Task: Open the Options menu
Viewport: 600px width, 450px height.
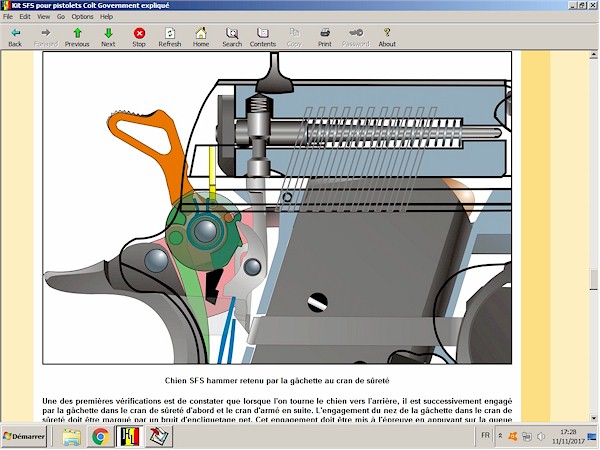Action: pos(82,16)
